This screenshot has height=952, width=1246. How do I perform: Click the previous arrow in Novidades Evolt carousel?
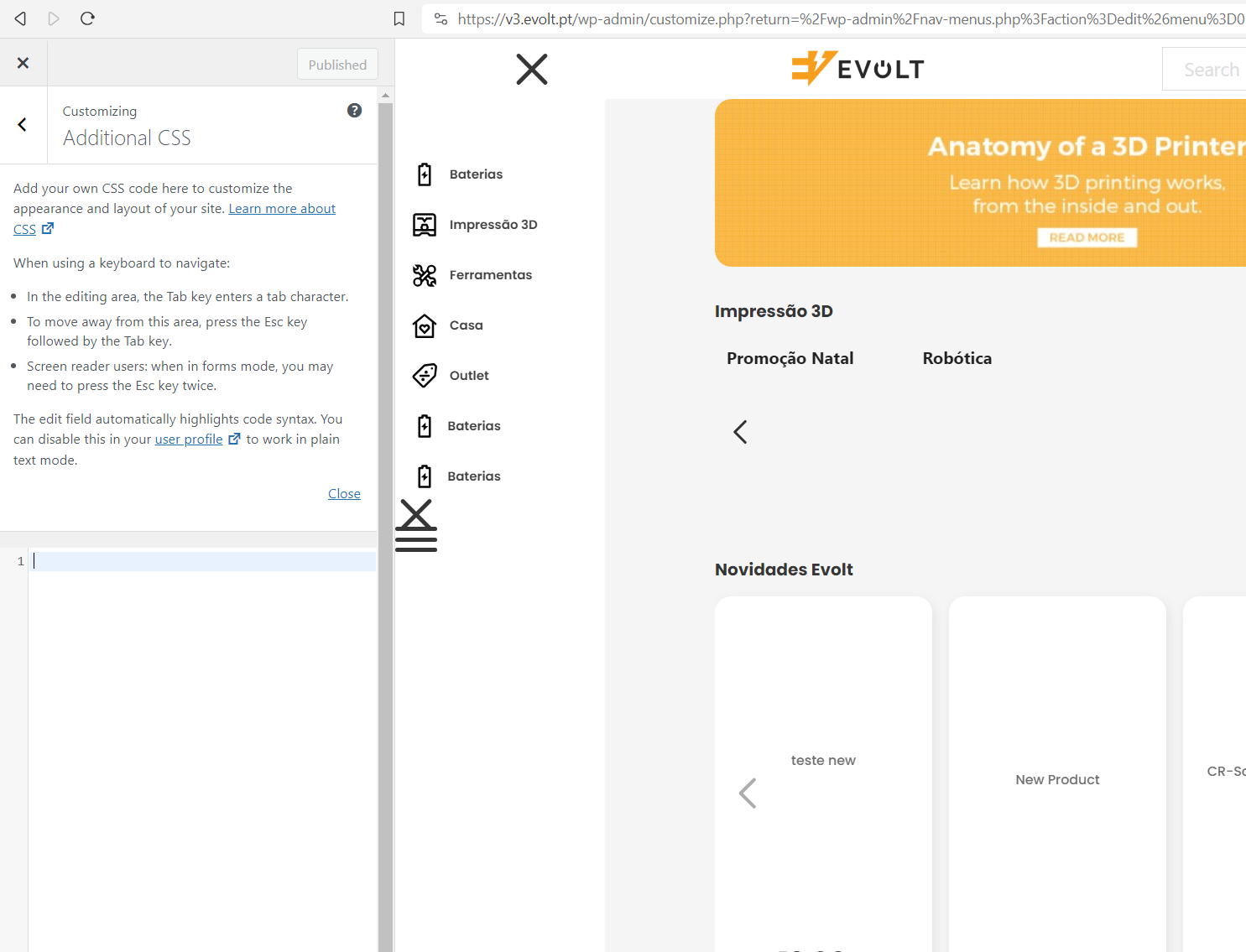click(x=748, y=793)
